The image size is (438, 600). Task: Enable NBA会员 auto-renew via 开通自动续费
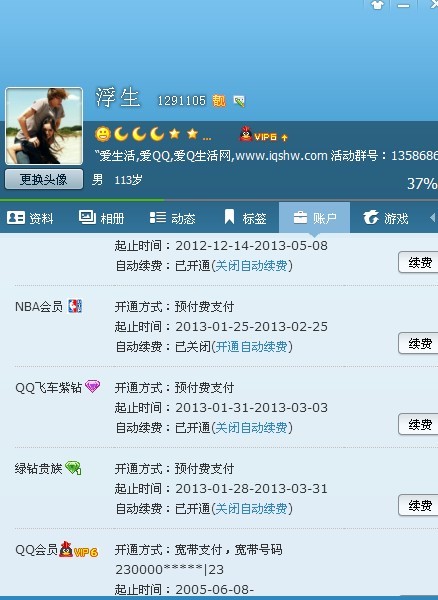(251, 347)
